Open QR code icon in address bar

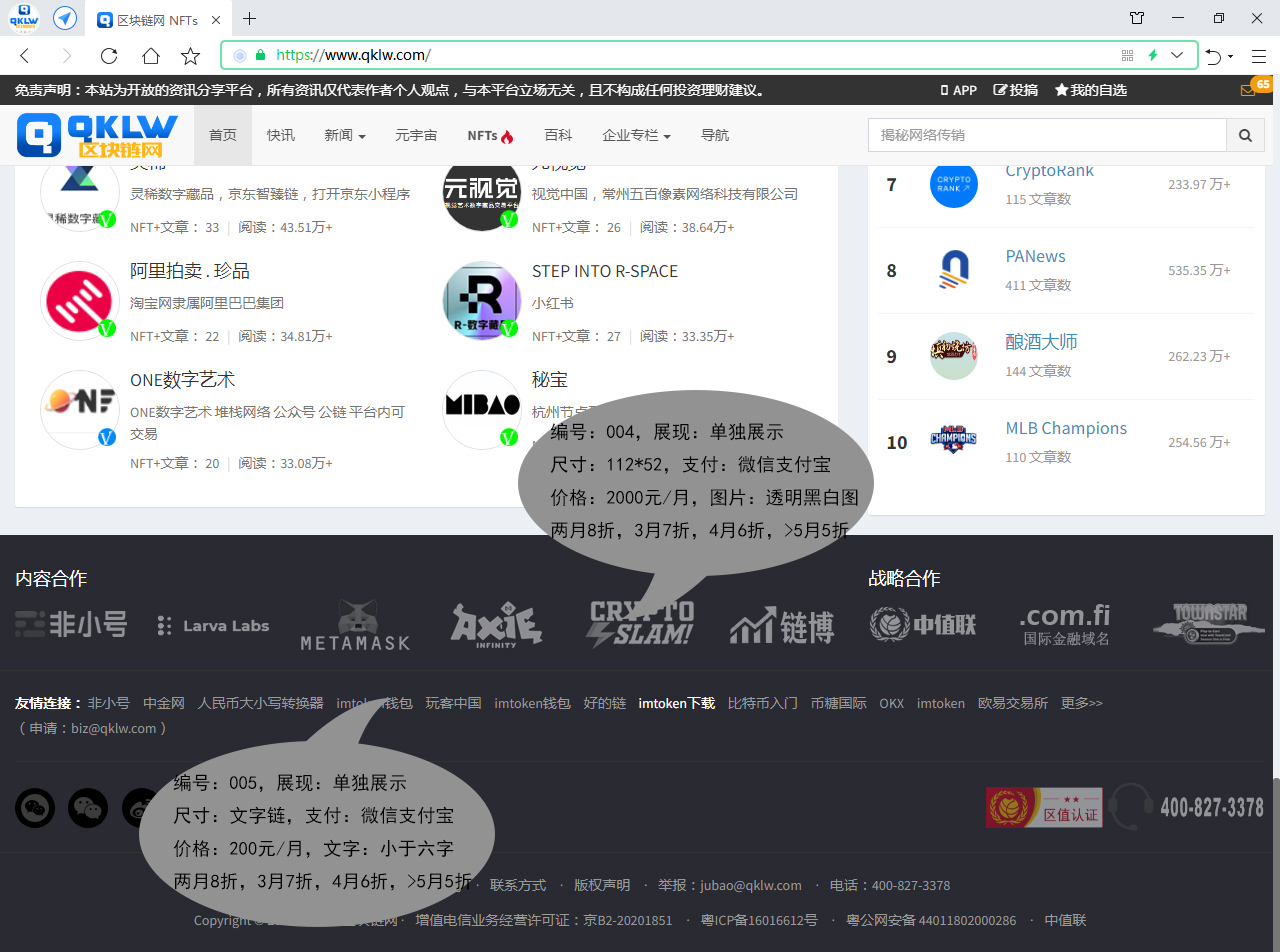coord(1128,56)
